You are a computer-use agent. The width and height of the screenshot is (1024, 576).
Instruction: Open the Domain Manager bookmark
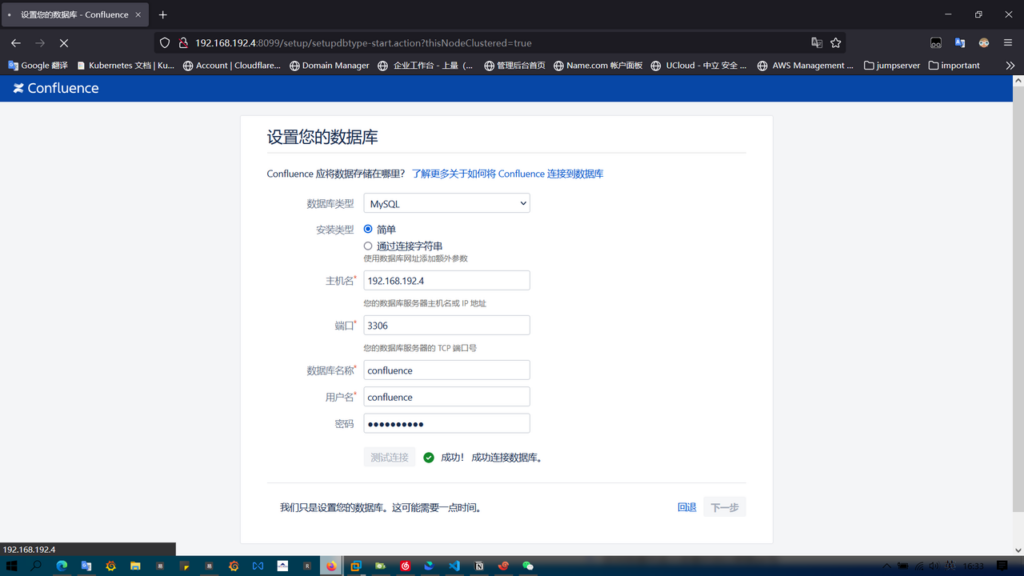[x=329, y=66]
